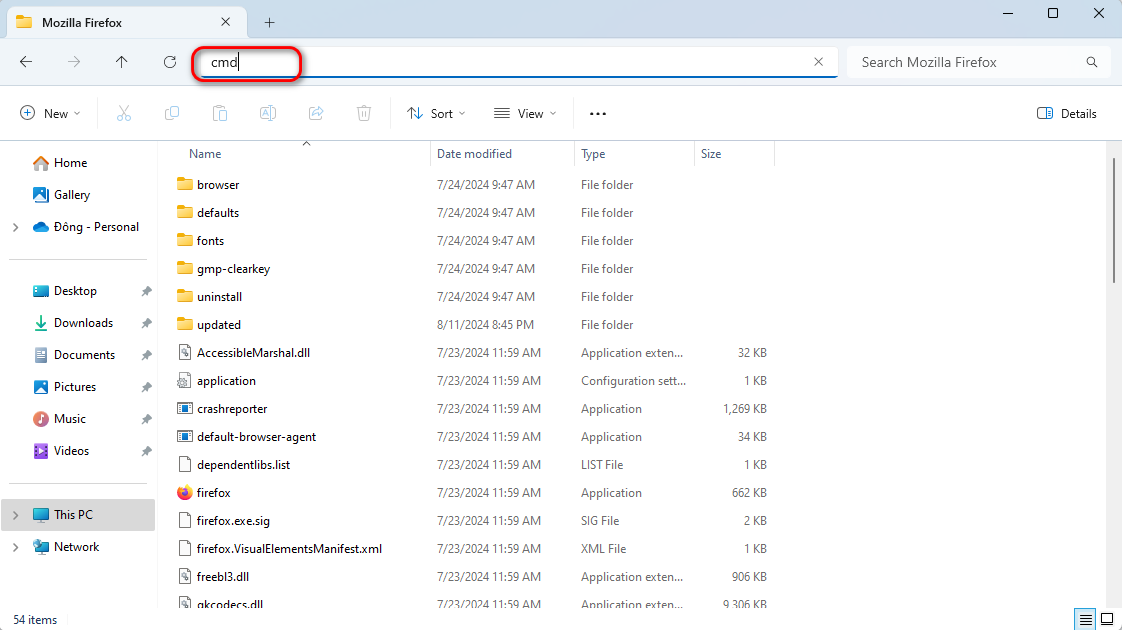
Task: Unpin Pictures using its pin icon
Action: [146, 387]
